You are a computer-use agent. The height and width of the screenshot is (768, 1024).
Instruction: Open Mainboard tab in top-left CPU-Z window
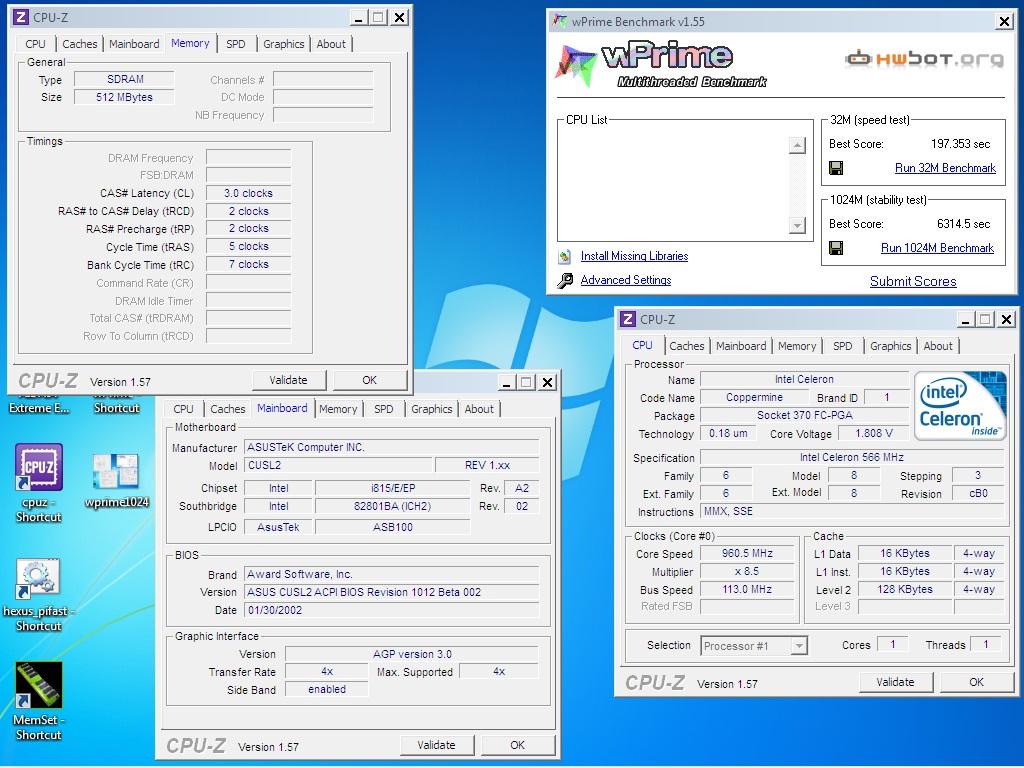134,44
